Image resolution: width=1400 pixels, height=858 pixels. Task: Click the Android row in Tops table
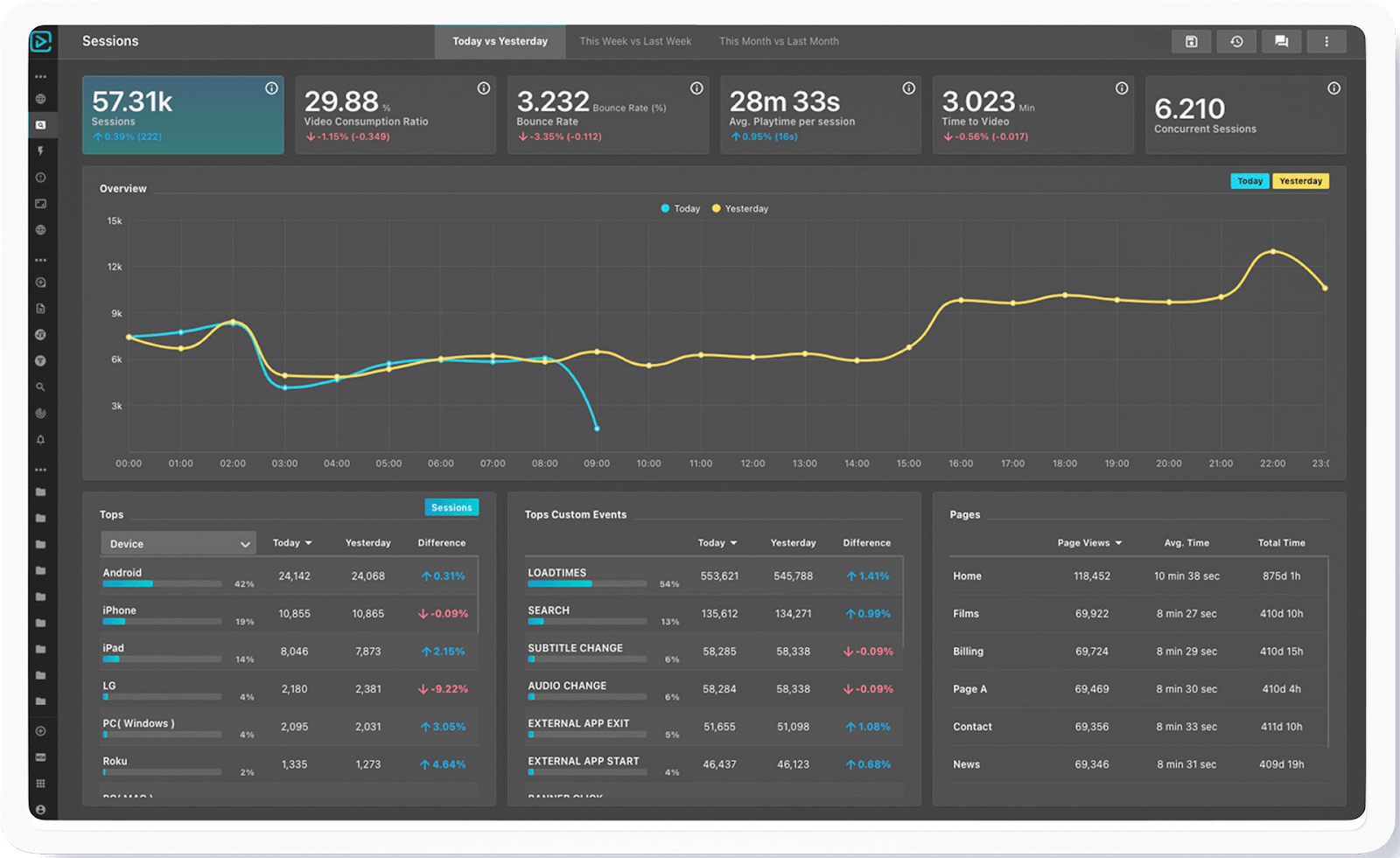289,576
